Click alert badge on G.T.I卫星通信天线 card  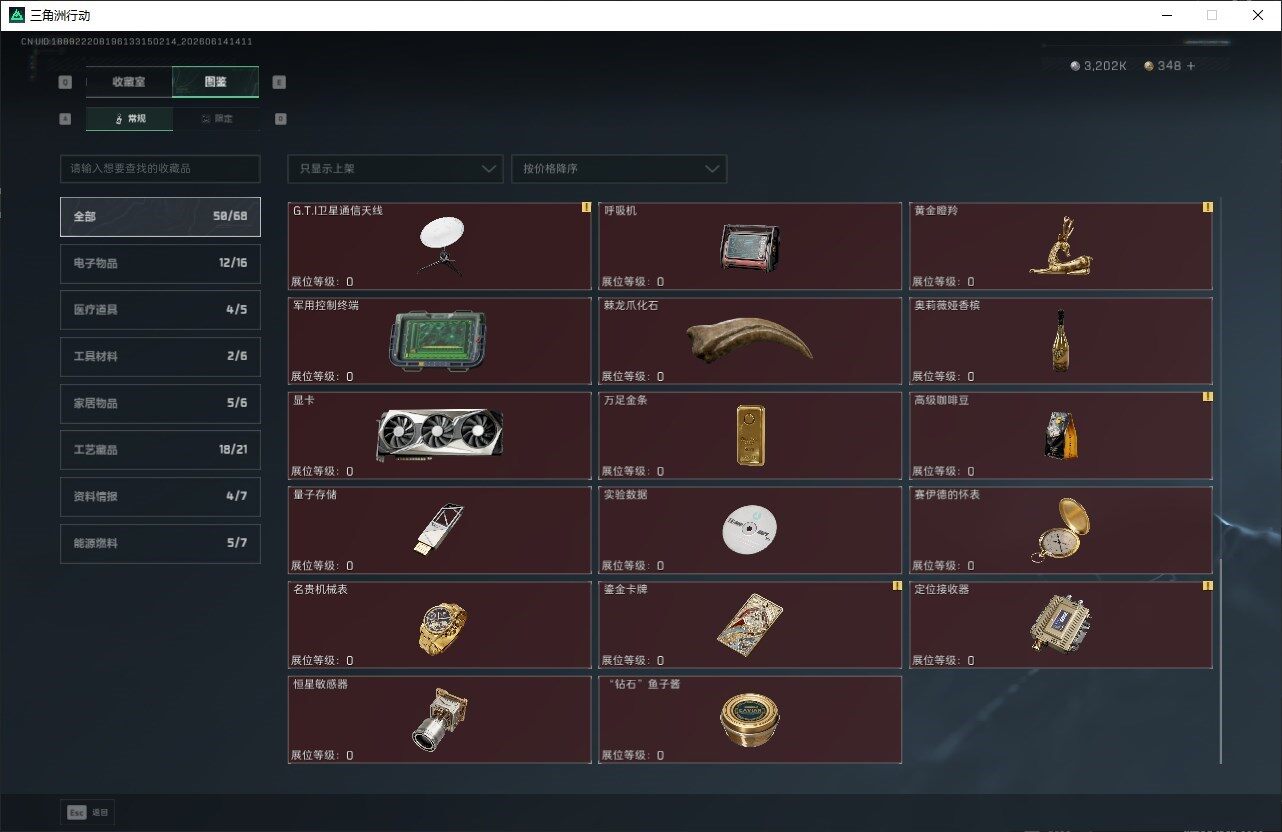click(586, 208)
